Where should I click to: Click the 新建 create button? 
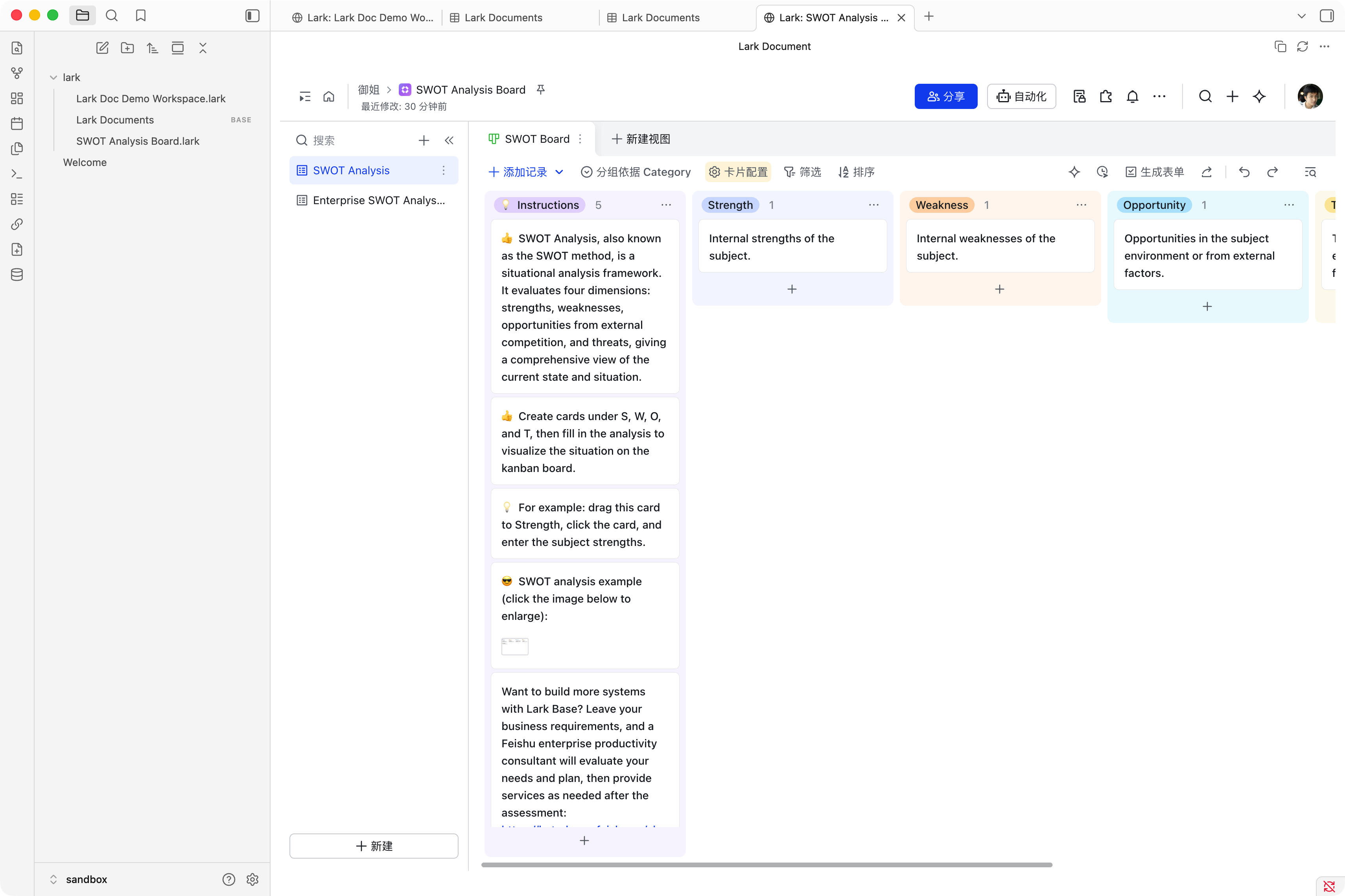(x=374, y=846)
